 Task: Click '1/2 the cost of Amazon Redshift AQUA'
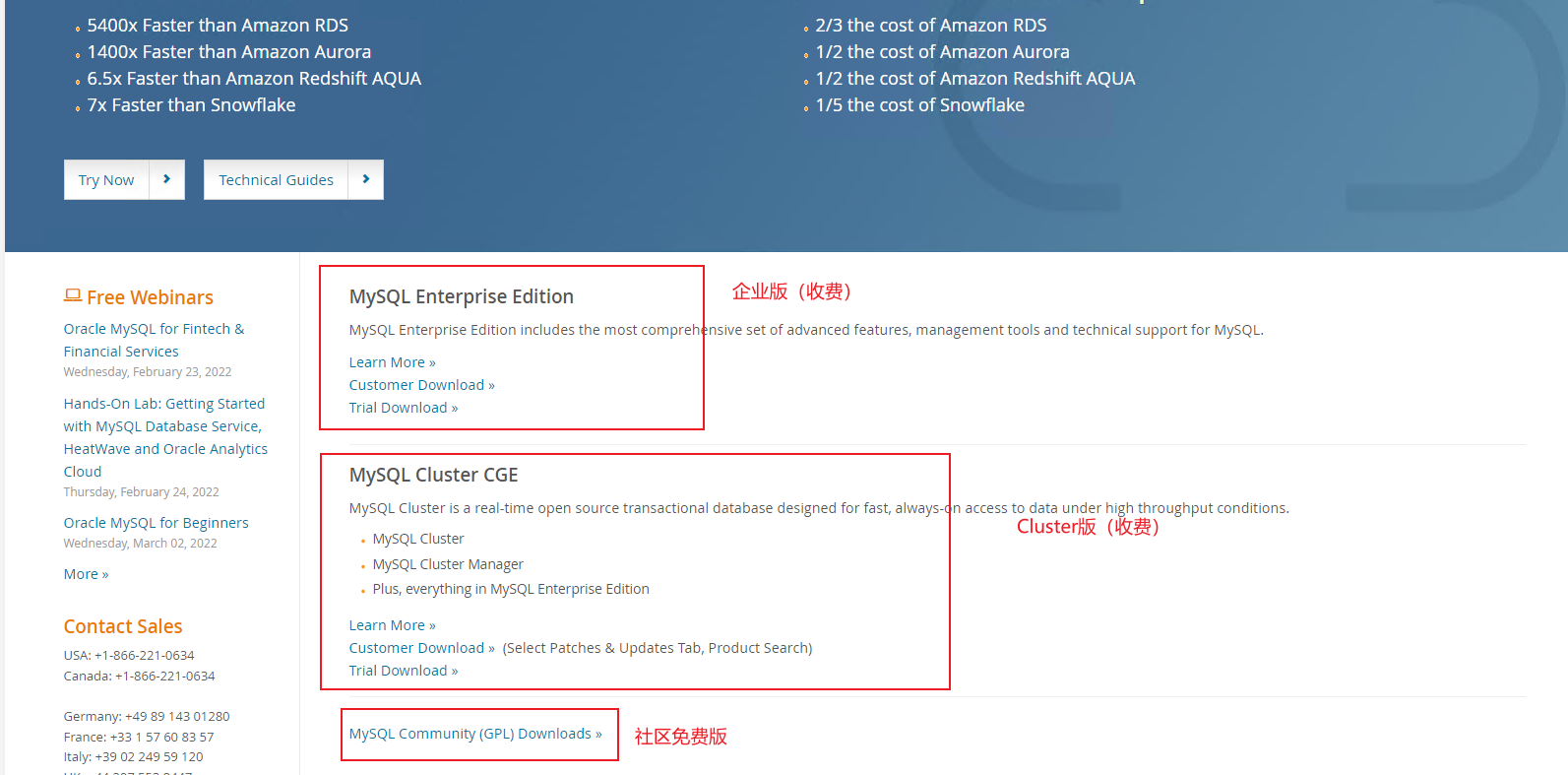coord(975,79)
